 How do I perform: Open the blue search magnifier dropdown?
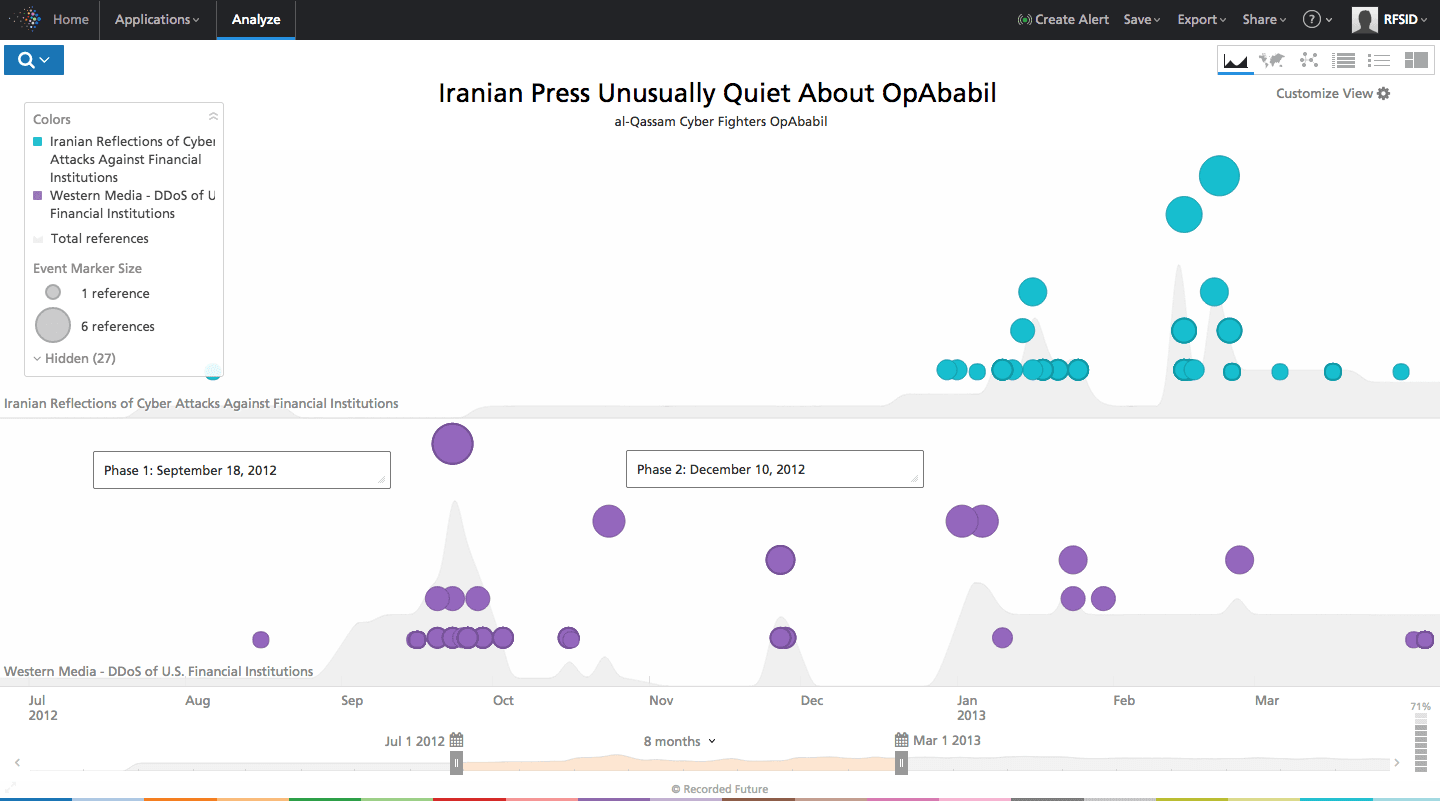click(x=34, y=60)
